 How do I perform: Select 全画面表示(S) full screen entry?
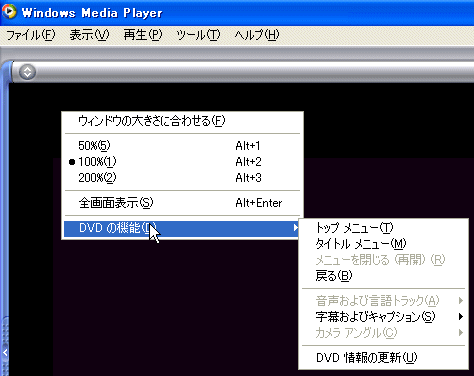coord(182,203)
